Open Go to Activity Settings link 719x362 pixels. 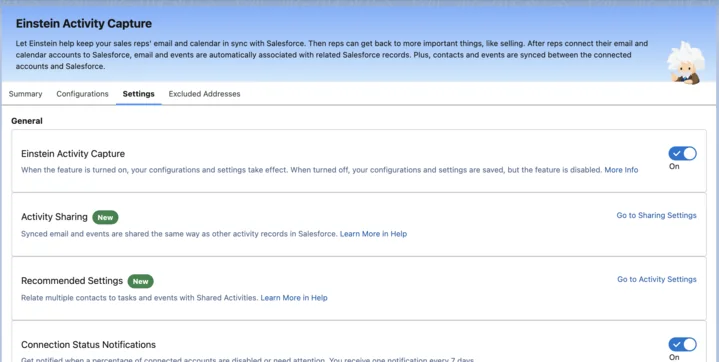click(657, 279)
